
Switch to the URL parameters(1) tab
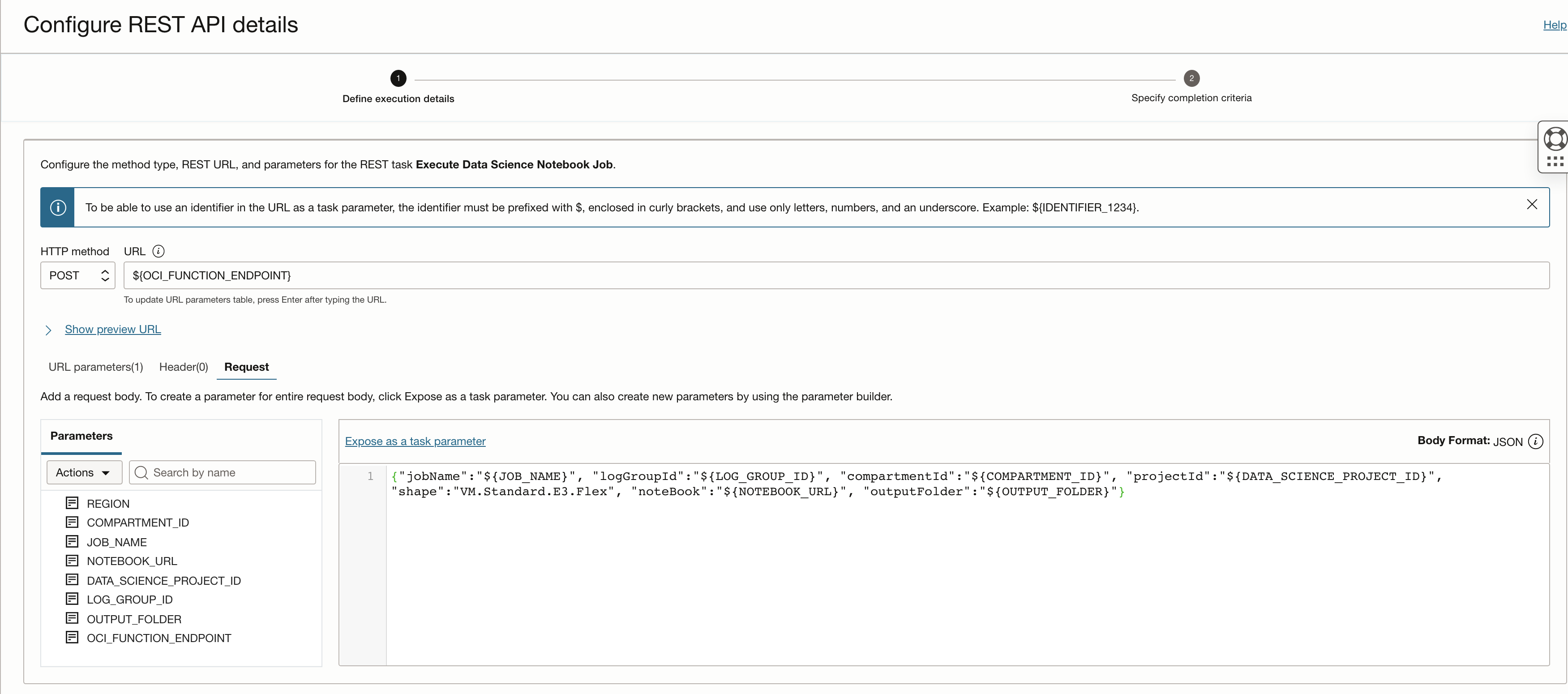[95, 367]
